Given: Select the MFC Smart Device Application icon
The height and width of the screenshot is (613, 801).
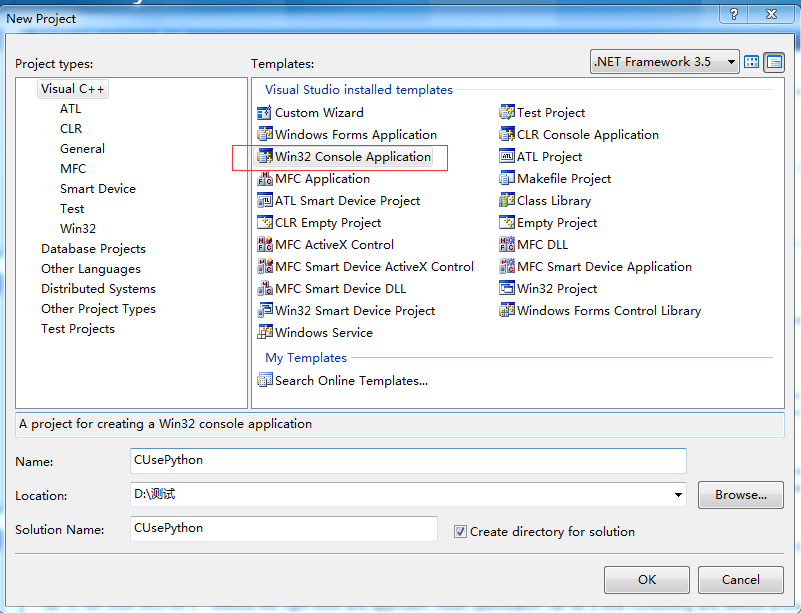Looking at the screenshot, I should (506, 266).
